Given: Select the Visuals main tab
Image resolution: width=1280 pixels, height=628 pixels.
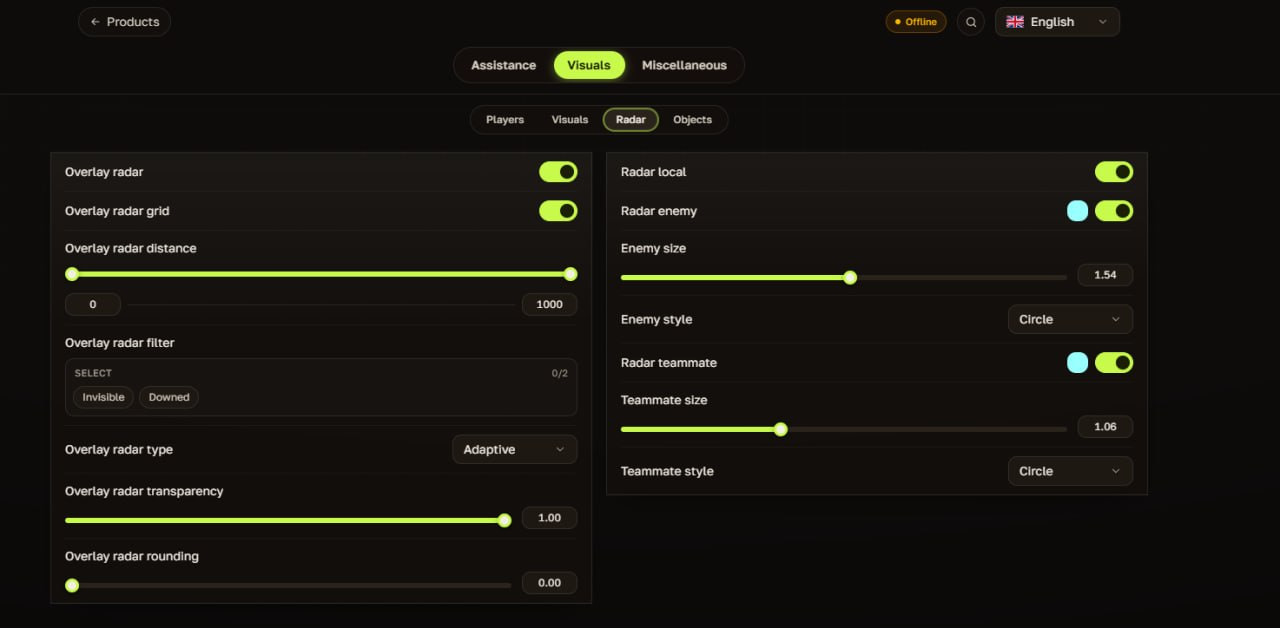Looking at the screenshot, I should (589, 65).
